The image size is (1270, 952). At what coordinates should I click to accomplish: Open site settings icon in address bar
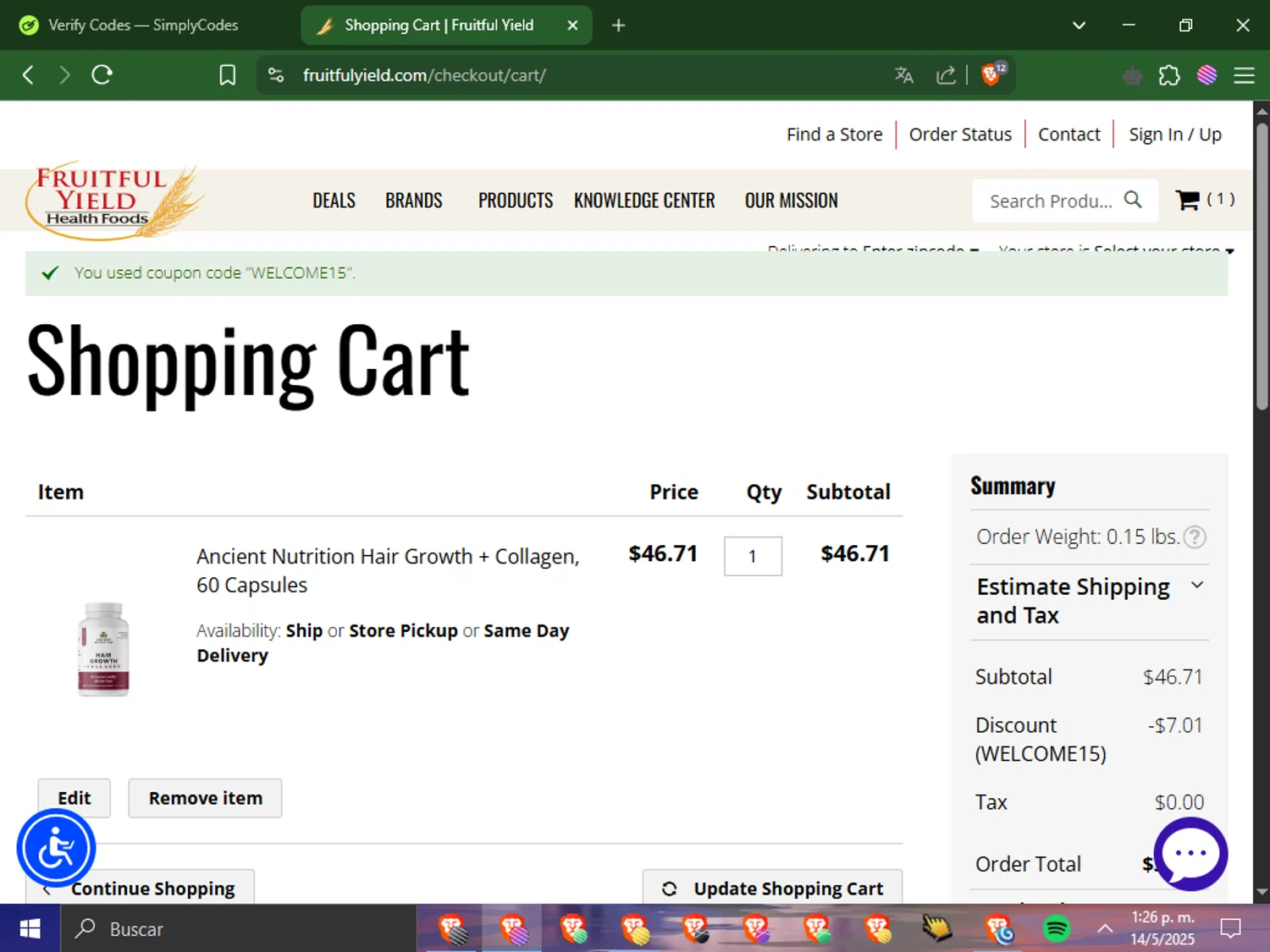[x=276, y=75]
